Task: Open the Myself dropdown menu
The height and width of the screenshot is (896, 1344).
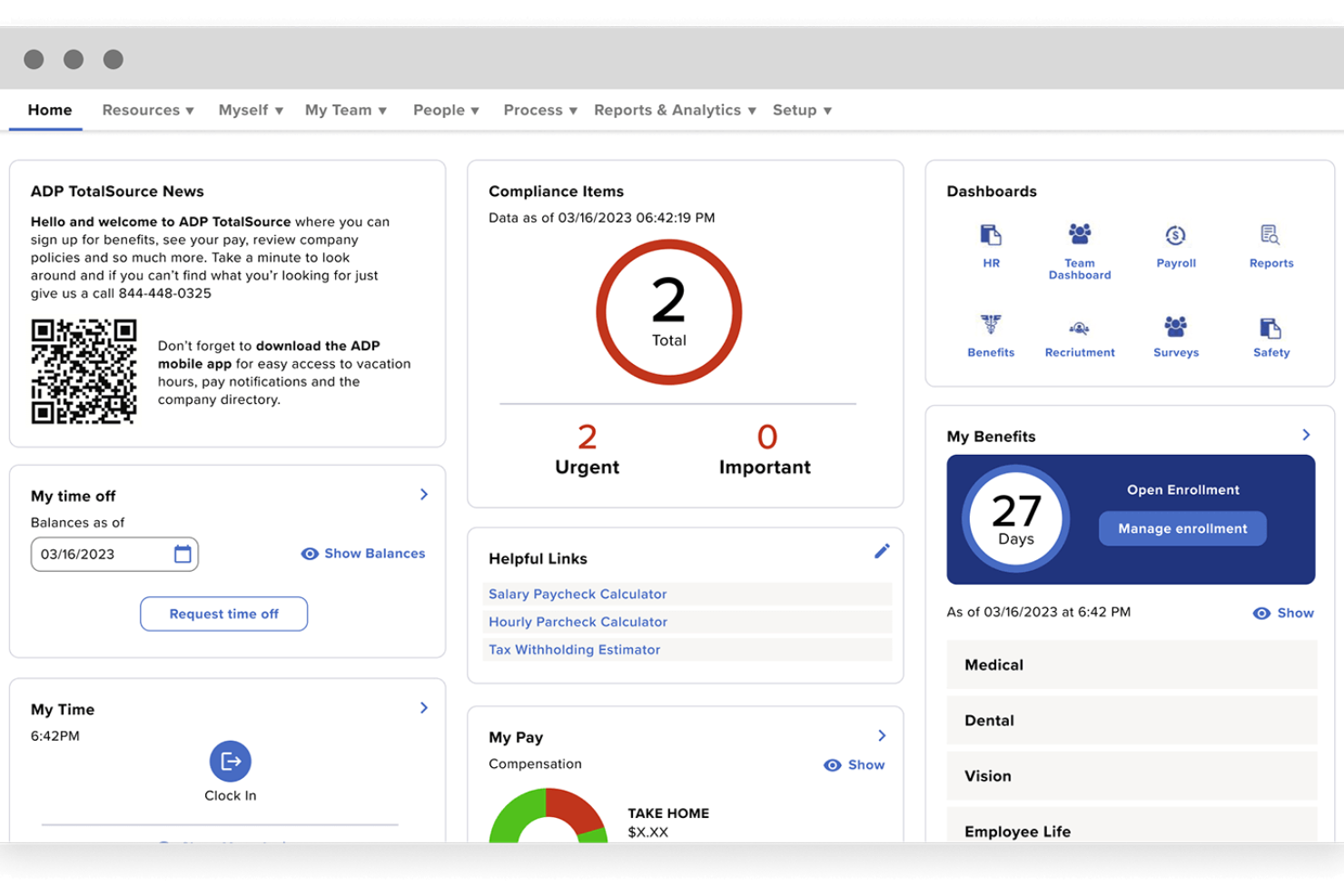Action: 251,110
